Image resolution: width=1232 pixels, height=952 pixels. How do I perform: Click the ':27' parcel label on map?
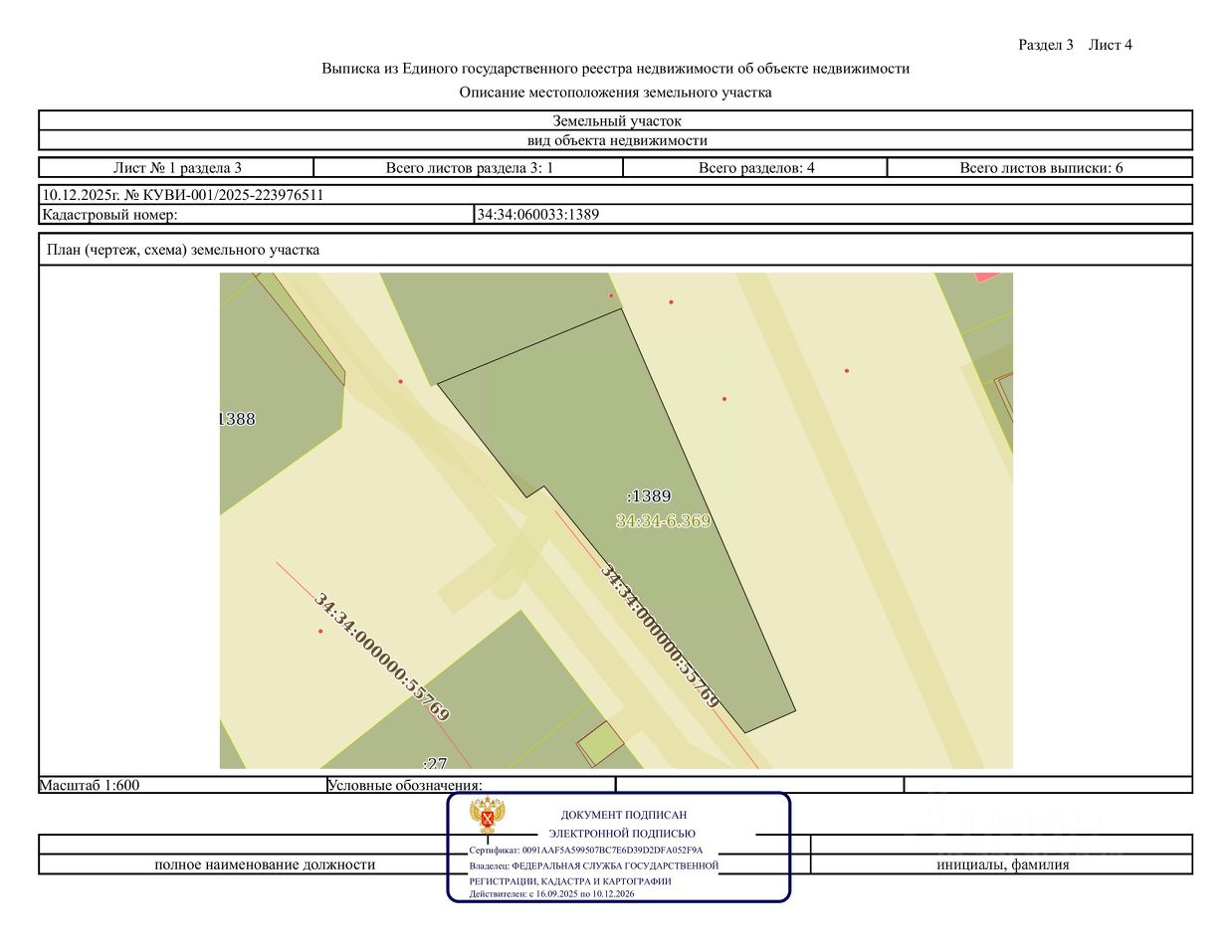tap(435, 762)
